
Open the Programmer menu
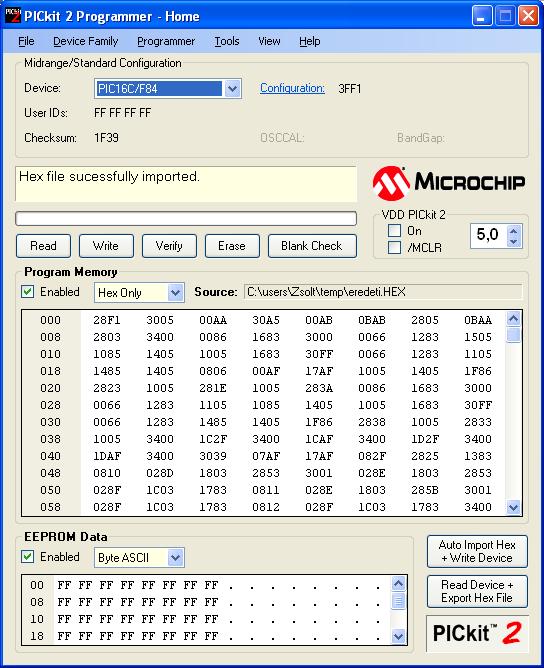[166, 41]
